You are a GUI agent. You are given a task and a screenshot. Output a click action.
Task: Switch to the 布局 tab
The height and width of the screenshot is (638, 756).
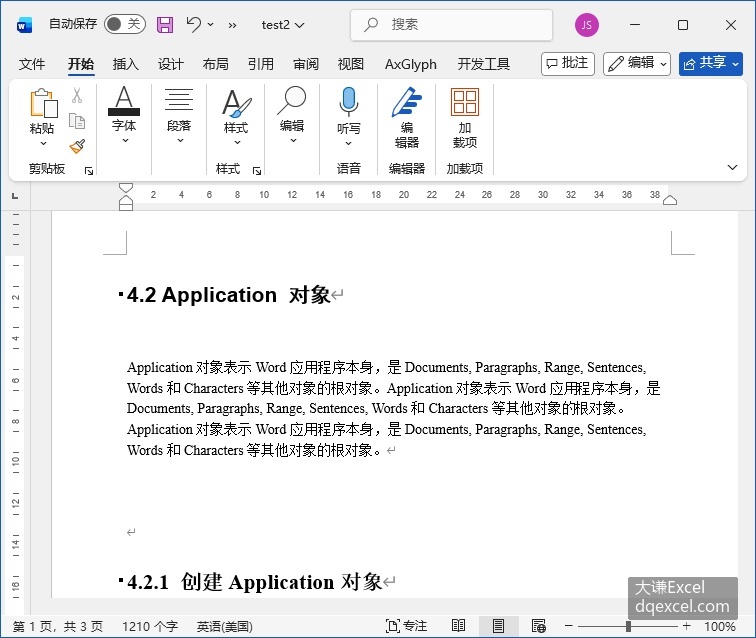tap(216, 64)
